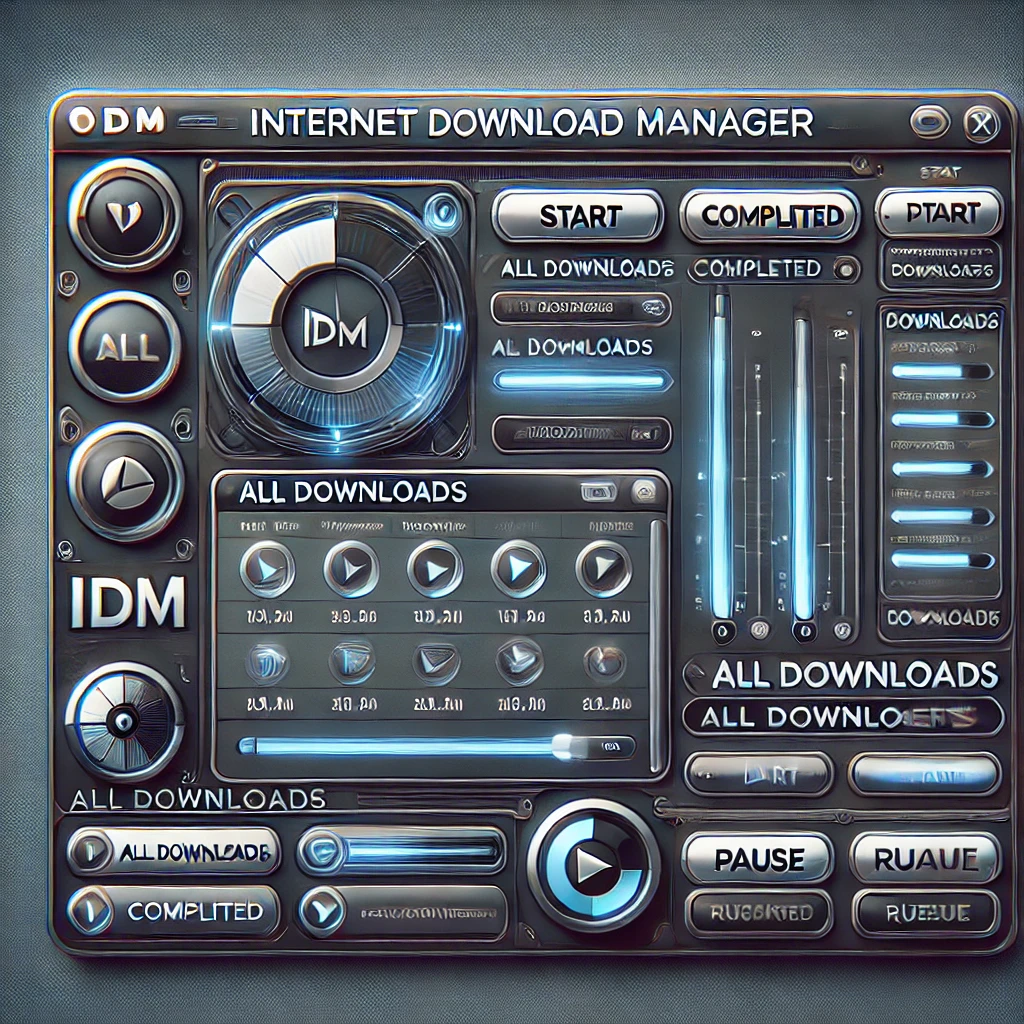Image resolution: width=1024 pixels, height=1024 pixels.
Task: Start the first play button in the download list's top row
Action: coord(267,569)
